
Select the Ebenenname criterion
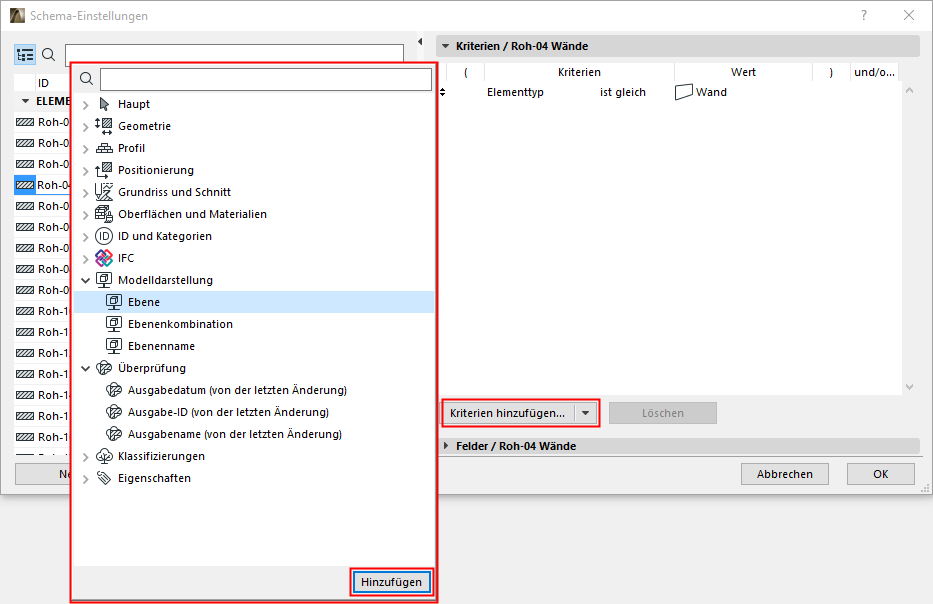253,346
